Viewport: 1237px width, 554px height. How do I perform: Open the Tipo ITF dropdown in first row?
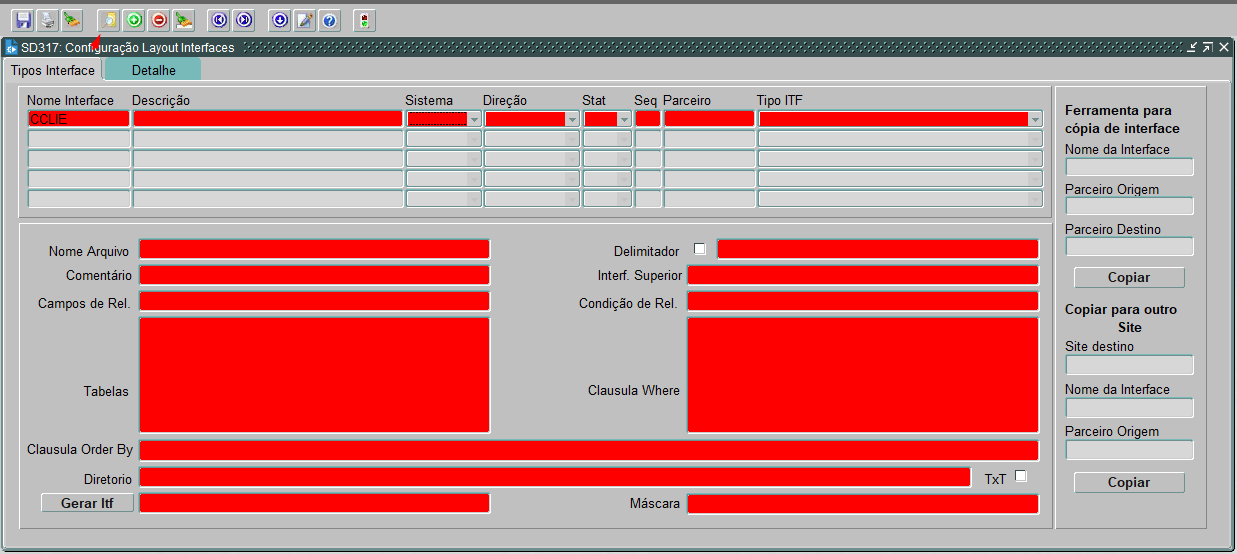pos(1034,119)
